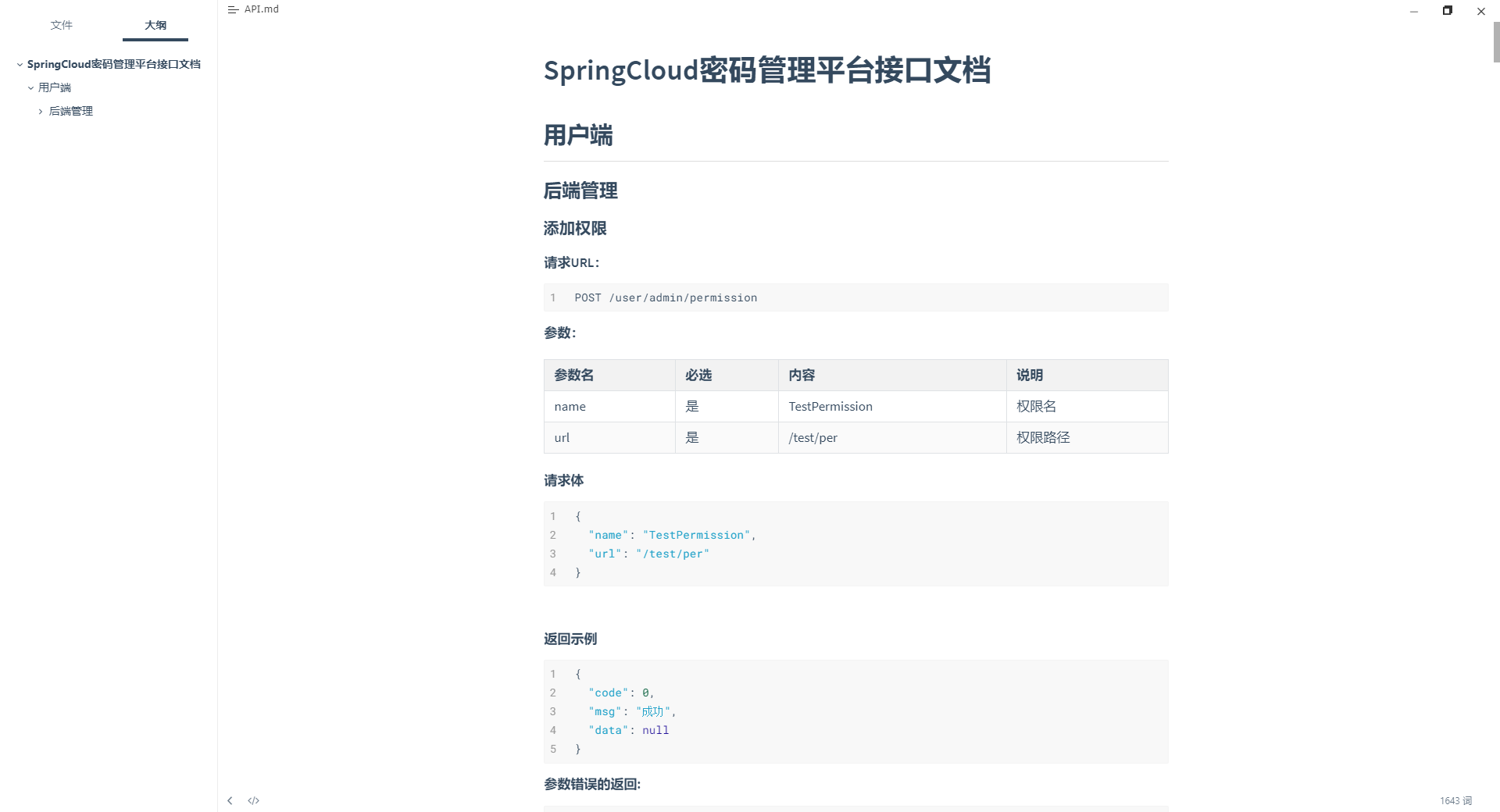This screenshot has width=1500, height=812.
Task: Click the vertical scrollbar thumb
Action: pos(1496,43)
